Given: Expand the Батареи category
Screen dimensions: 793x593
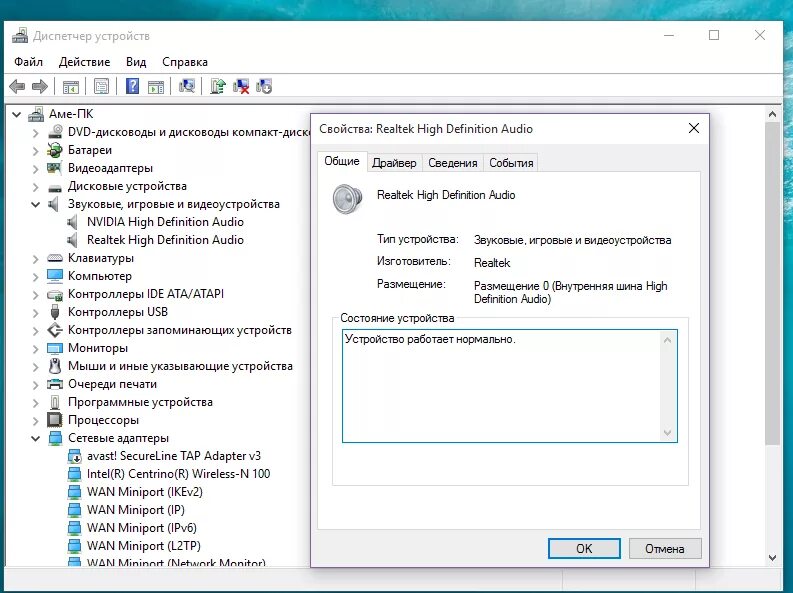Looking at the screenshot, I should tap(35, 151).
